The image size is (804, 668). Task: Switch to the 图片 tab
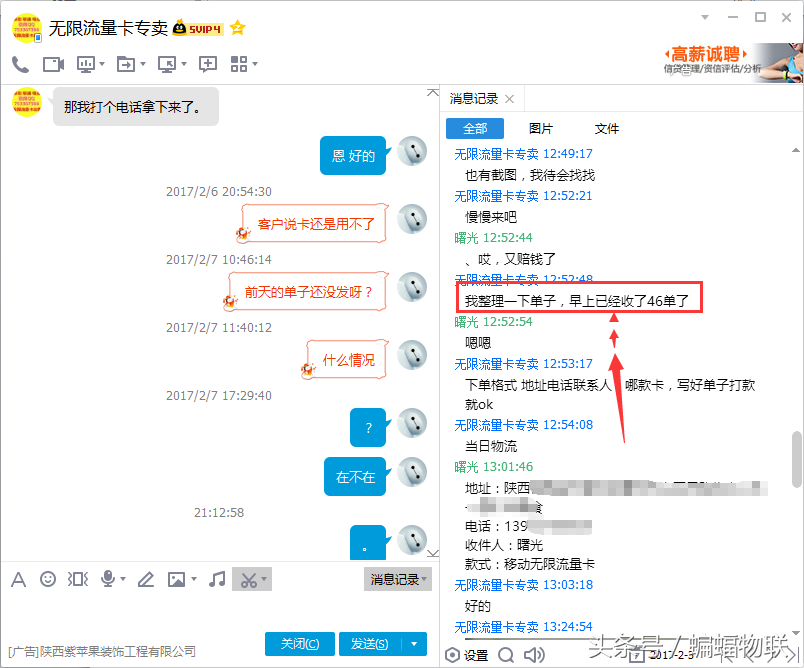(542, 128)
